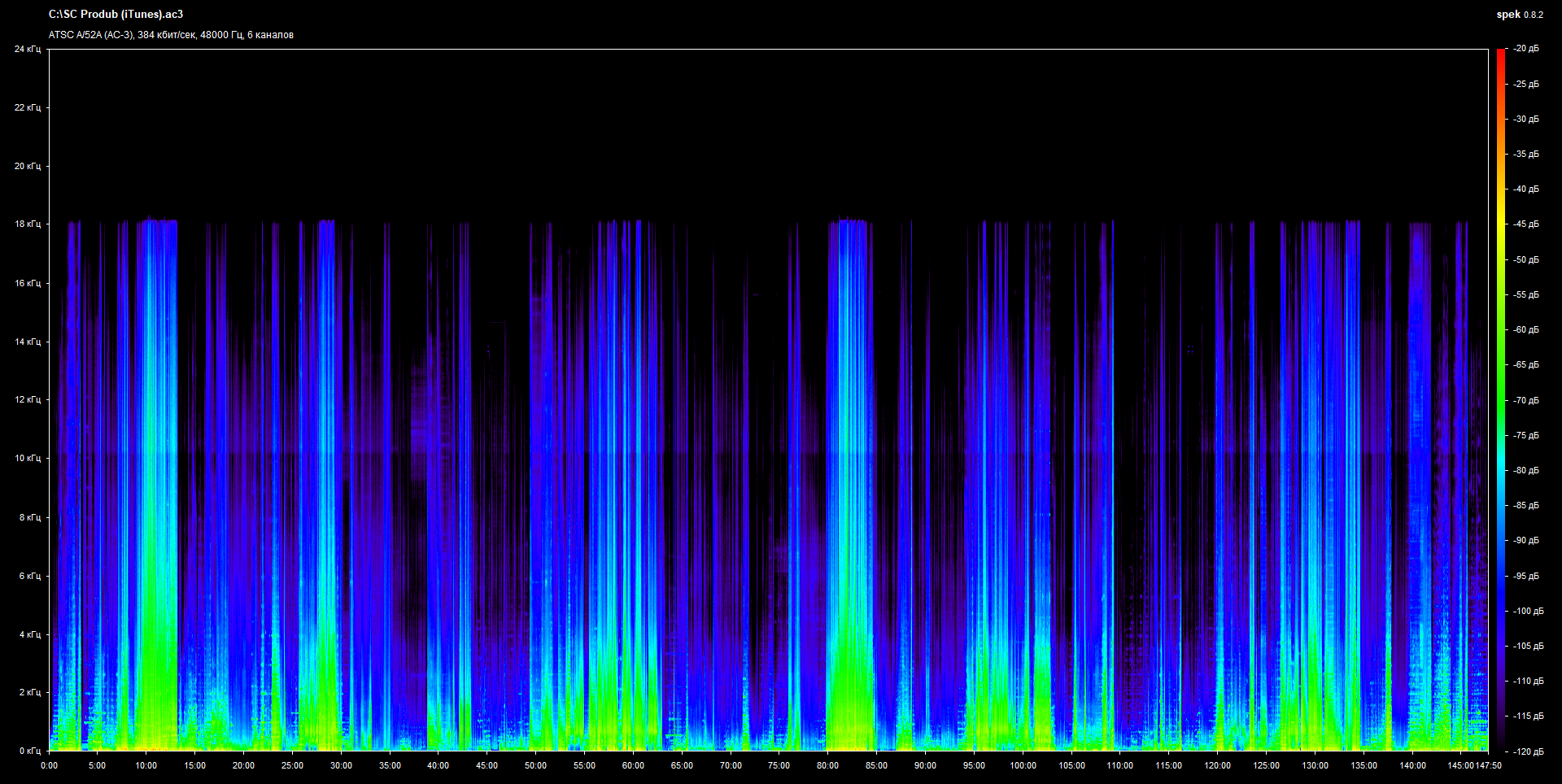The image size is (1562, 784).
Task: Click the AC-3 384 кбит/сек codec info line
Action: click(171, 35)
